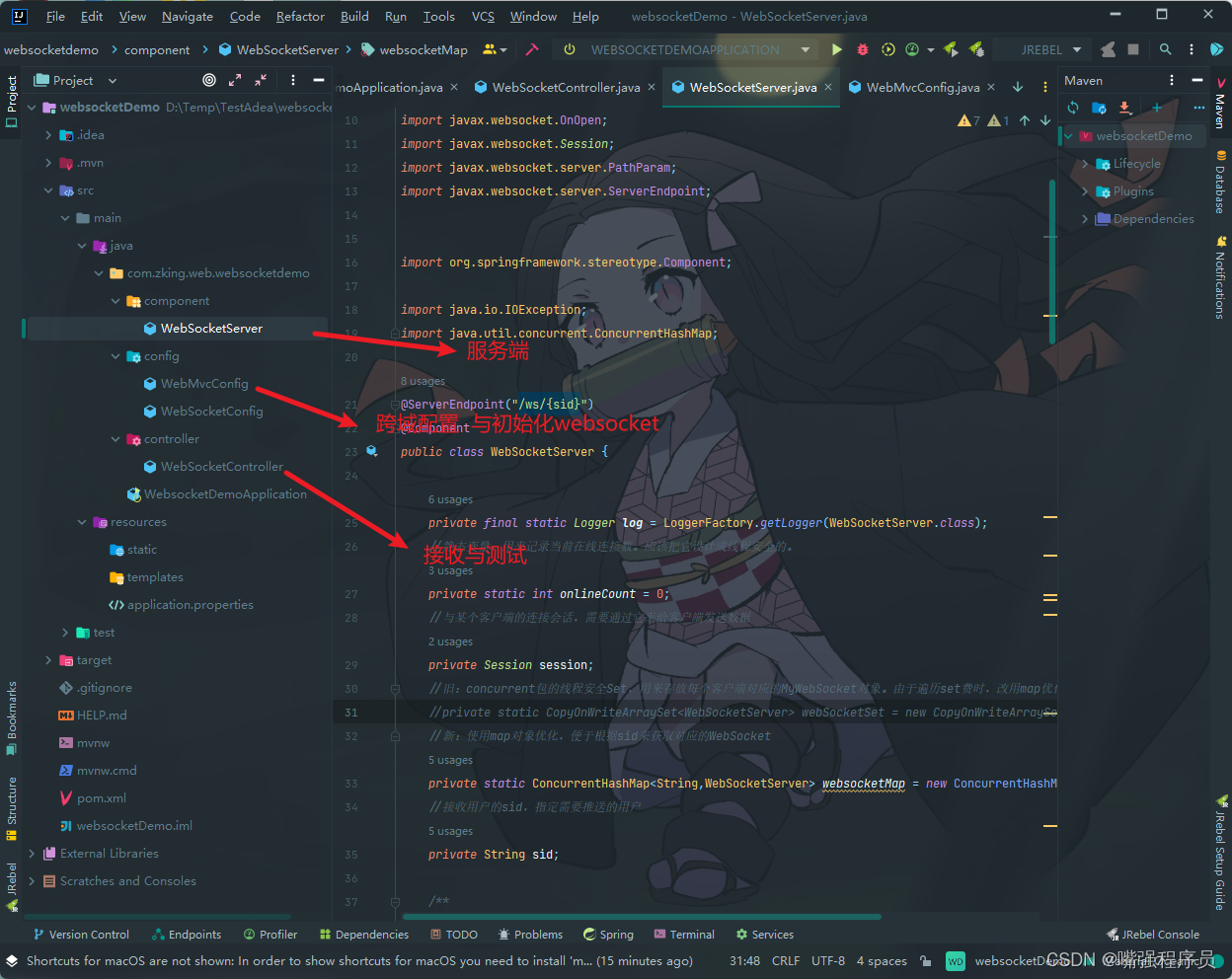Viewport: 1232px width, 979px height.
Task: Select opened file target icon in Project panel
Action: tap(209, 80)
